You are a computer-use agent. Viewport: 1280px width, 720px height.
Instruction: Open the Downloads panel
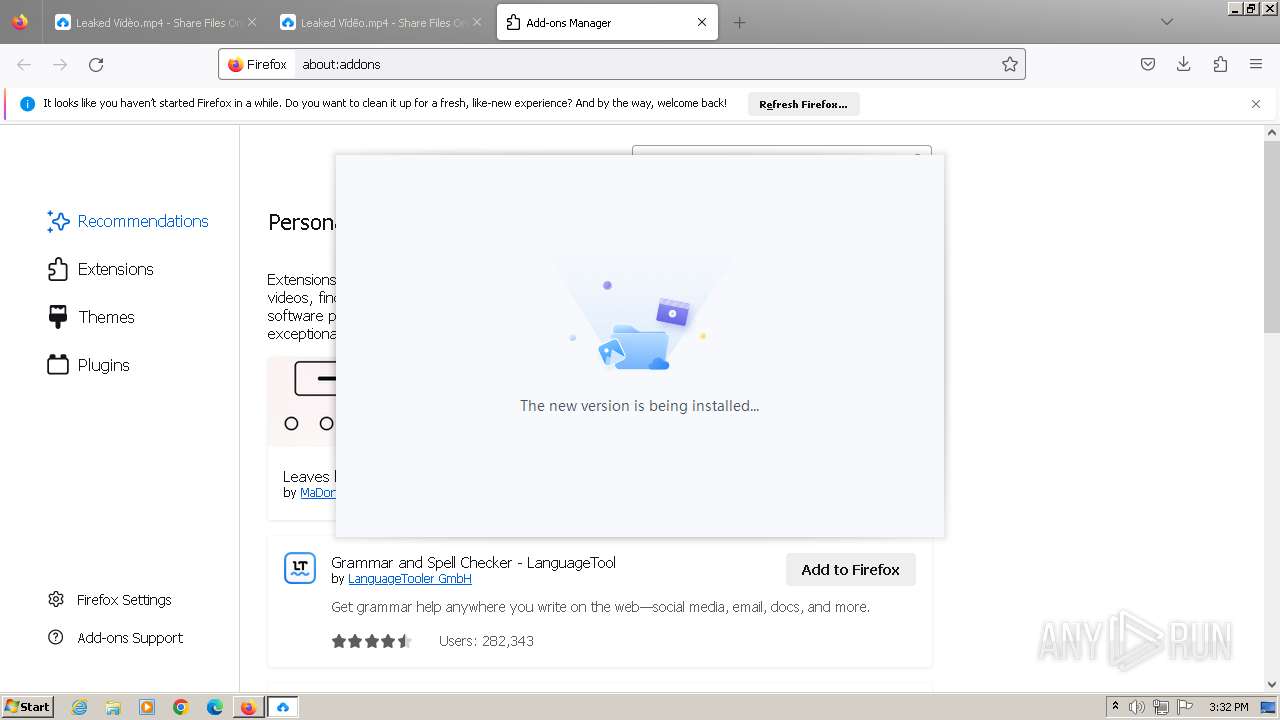1184,64
